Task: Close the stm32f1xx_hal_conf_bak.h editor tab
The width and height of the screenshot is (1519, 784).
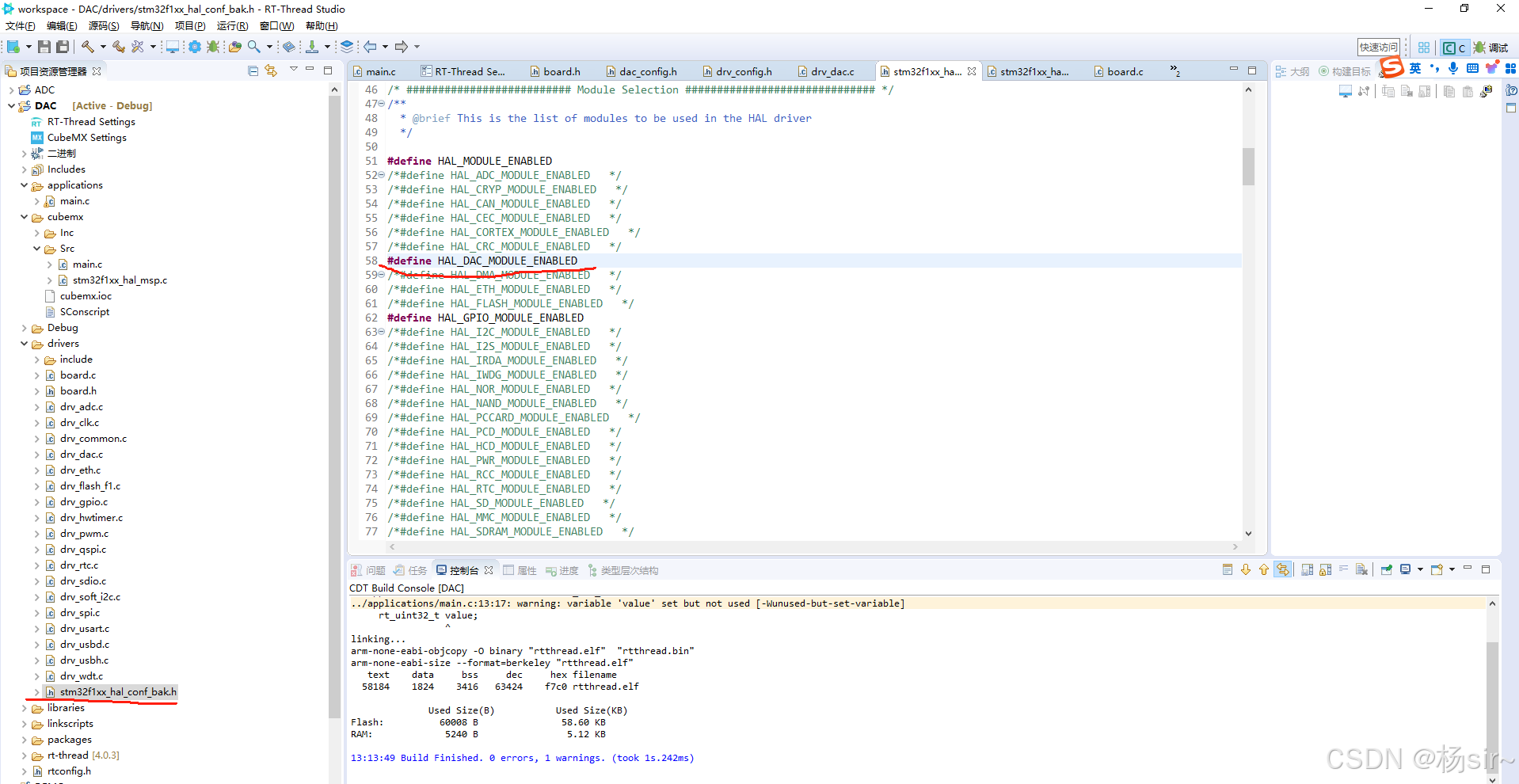Action: click(x=972, y=71)
